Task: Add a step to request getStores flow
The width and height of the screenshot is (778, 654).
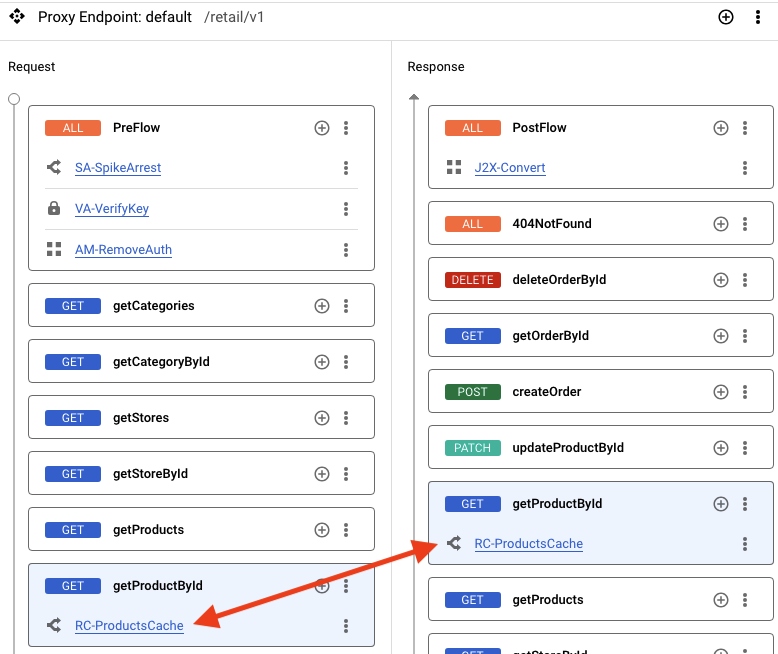Action: click(322, 418)
